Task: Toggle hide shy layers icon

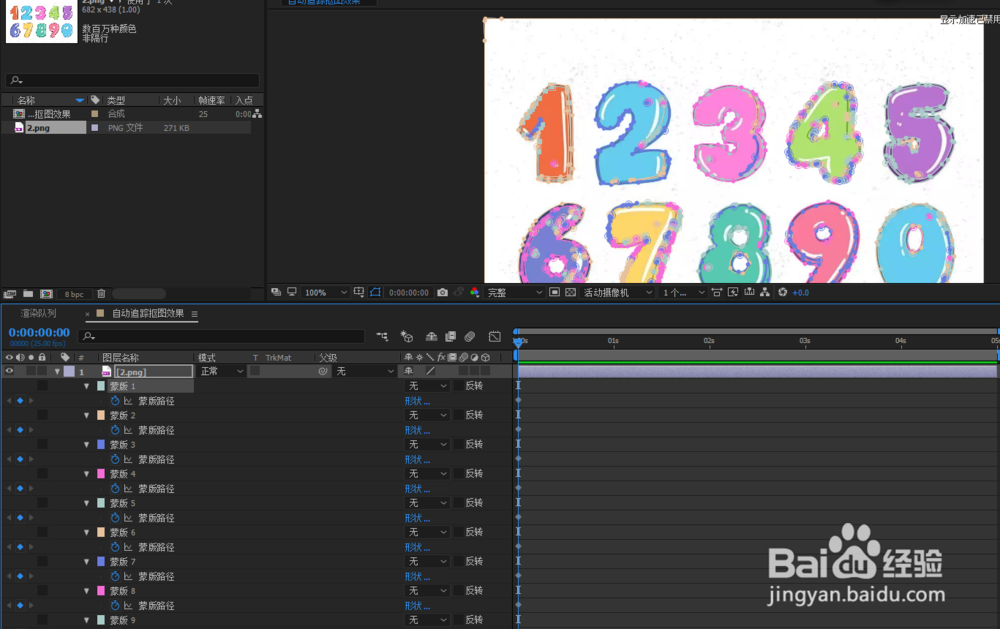Action: pos(431,336)
